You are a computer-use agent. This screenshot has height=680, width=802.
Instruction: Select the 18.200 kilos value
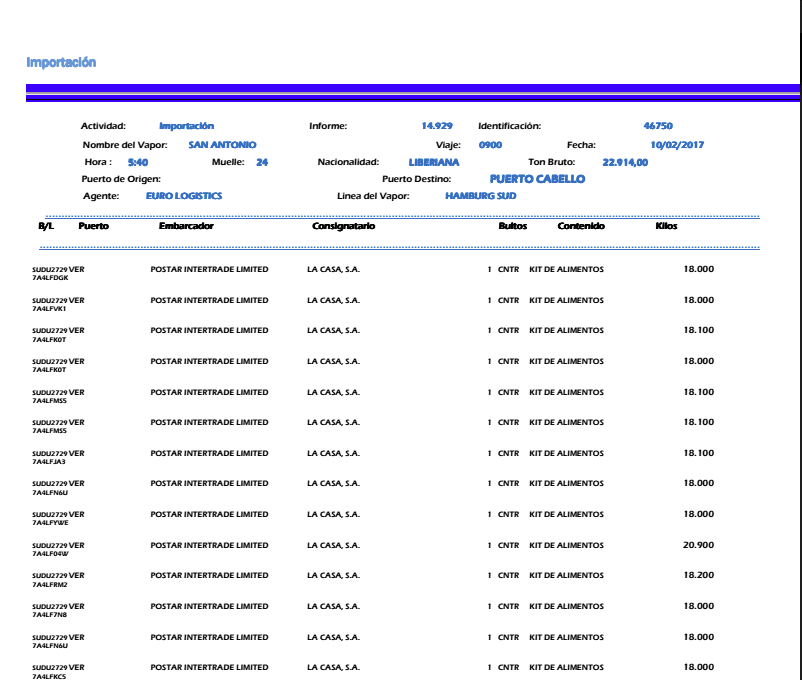(x=698, y=576)
